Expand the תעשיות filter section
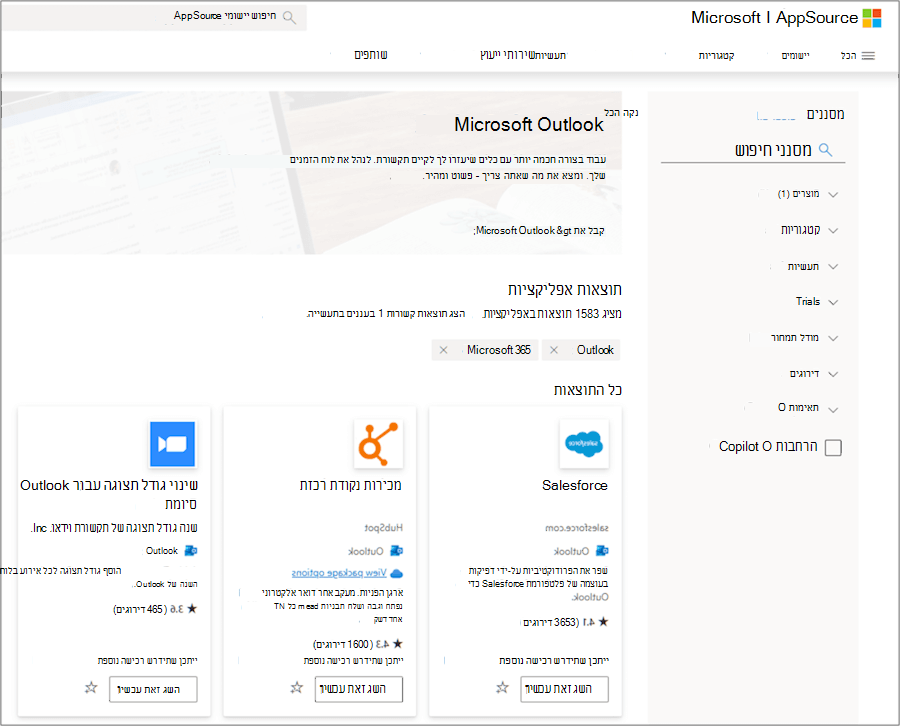This screenshot has height=726, width=900. pos(812,266)
